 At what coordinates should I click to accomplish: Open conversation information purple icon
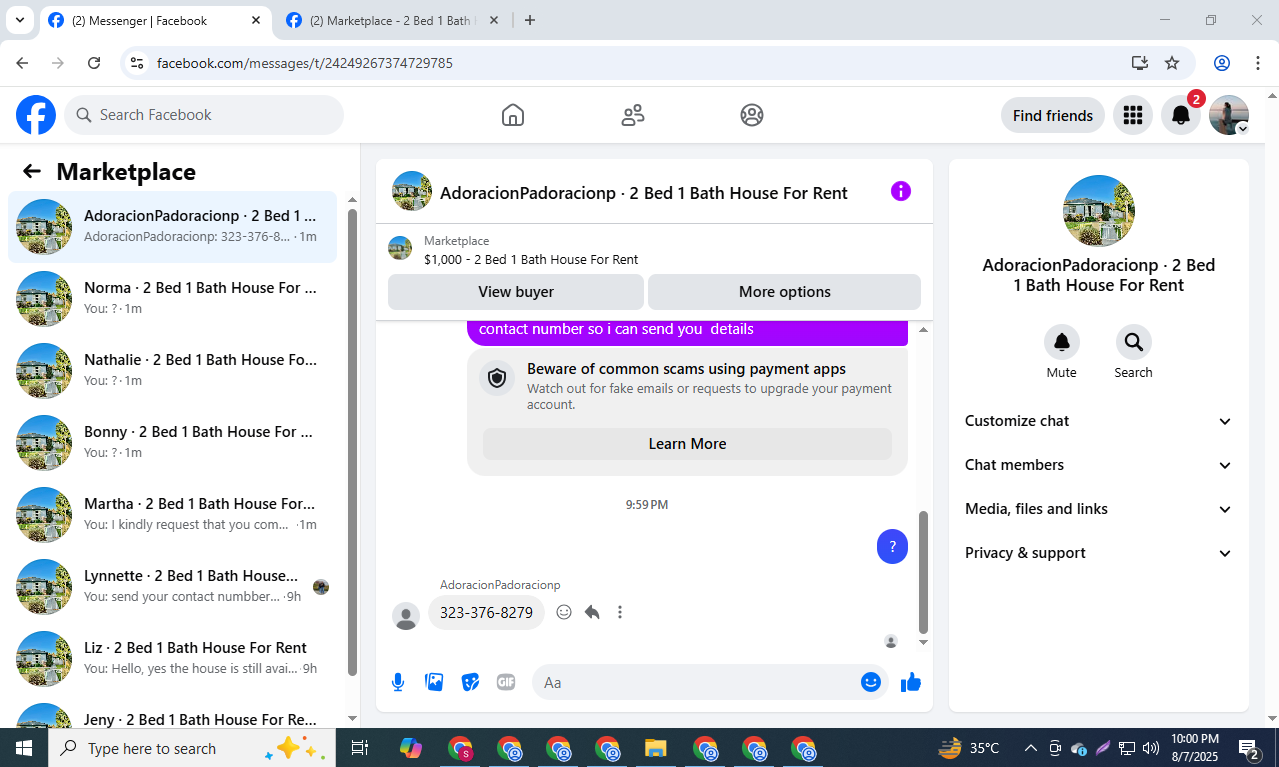coord(900,191)
